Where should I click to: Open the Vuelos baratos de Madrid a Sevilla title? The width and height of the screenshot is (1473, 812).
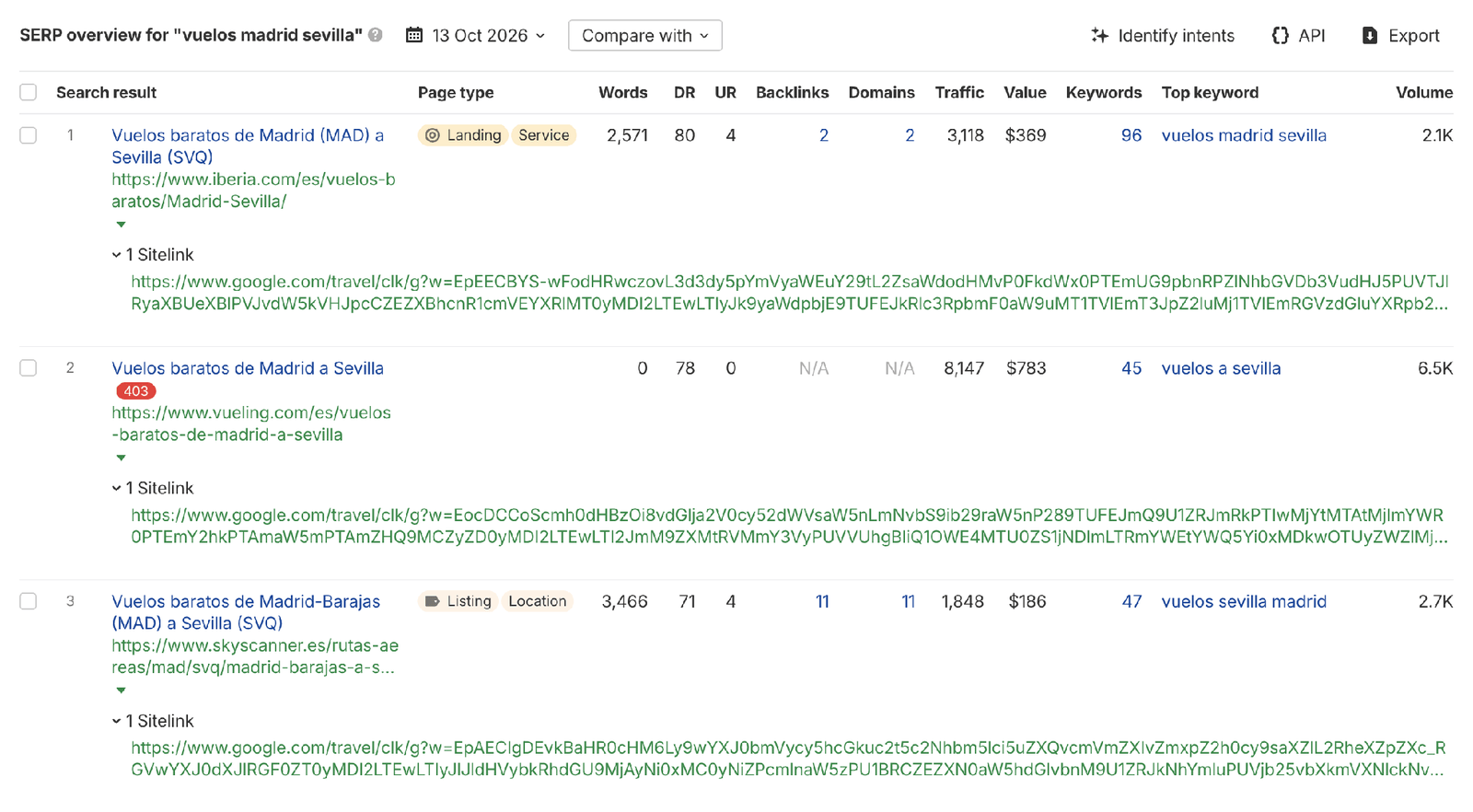[x=248, y=368]
